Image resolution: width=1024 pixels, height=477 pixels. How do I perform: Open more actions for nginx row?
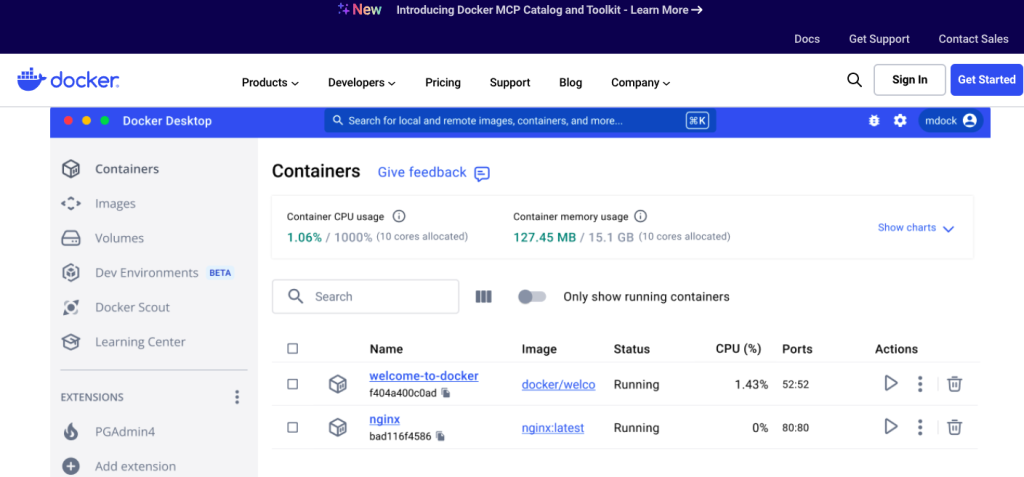pyautogui.click(x=920, y=428)
